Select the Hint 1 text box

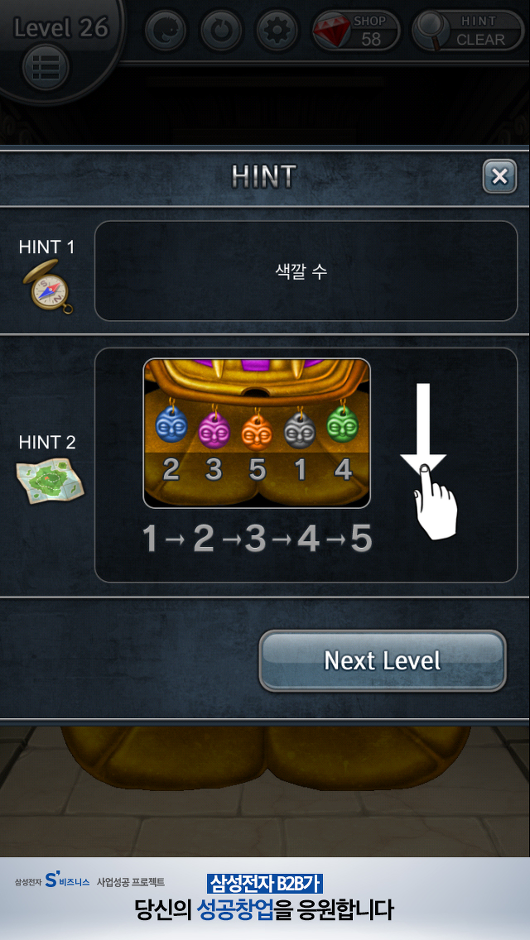(x=306, y=271)
